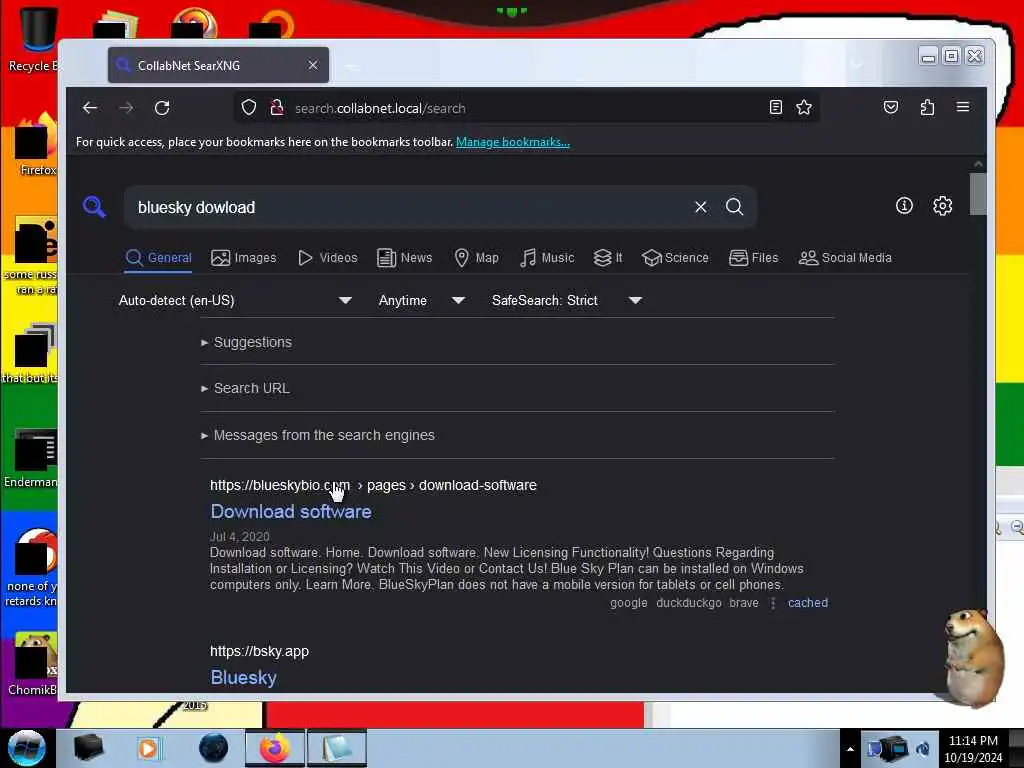Switch to the Files category
The image size is (1024, 768).
point(754,258)
